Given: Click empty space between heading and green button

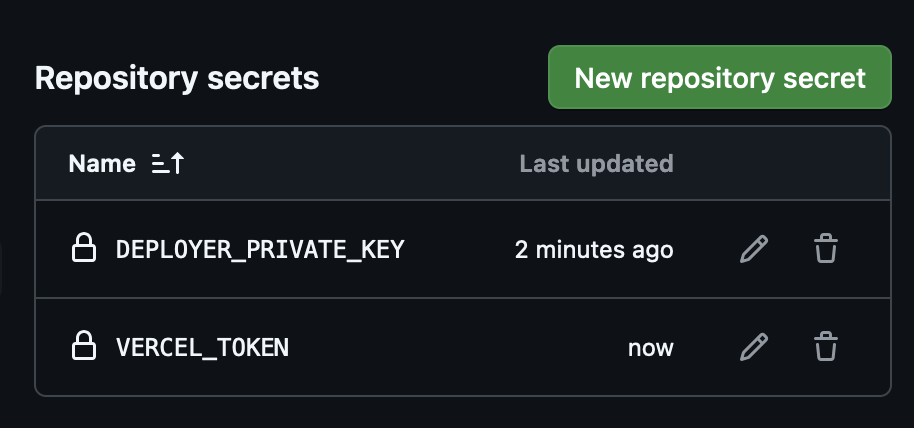Looking at the screenshot, I should (433, 78).
